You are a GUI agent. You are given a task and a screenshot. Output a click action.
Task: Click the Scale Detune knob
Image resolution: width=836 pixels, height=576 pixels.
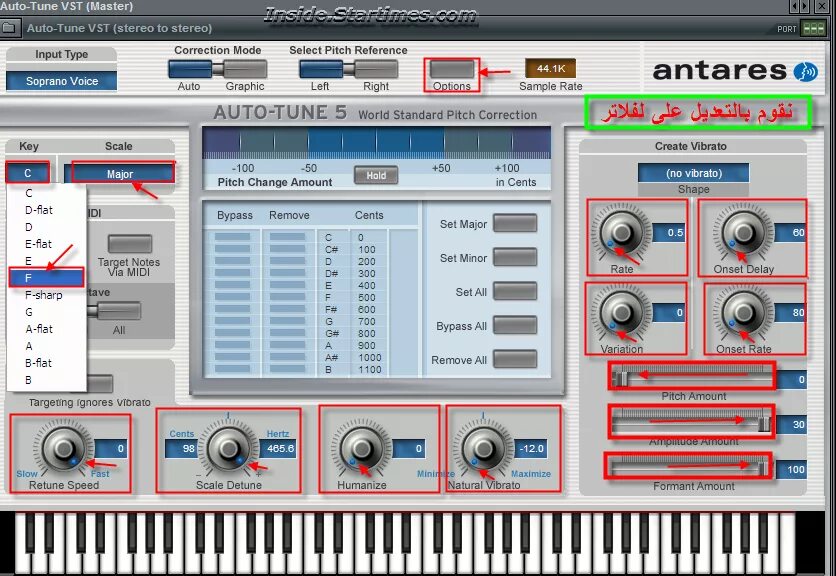229,448
